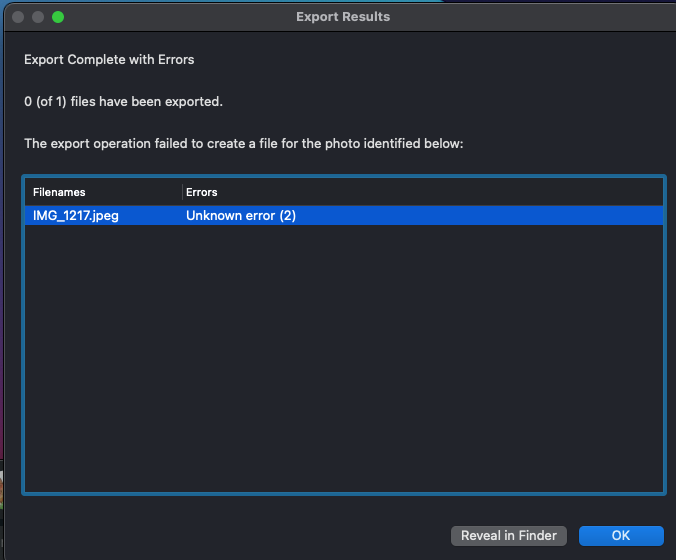Sort by the Errors column header

click(202, 192)
